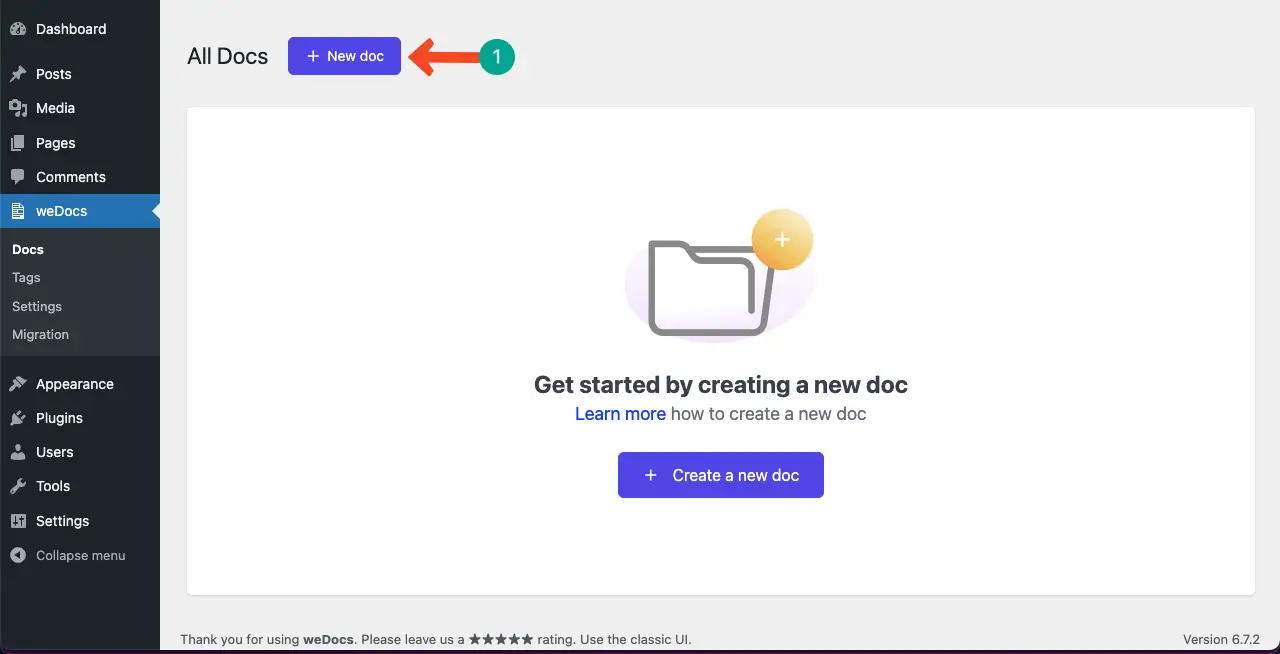The width and height of the screenshot is (1280, 654).
Task: Open the Tools menu item
Action: click(x=80, y=486)
